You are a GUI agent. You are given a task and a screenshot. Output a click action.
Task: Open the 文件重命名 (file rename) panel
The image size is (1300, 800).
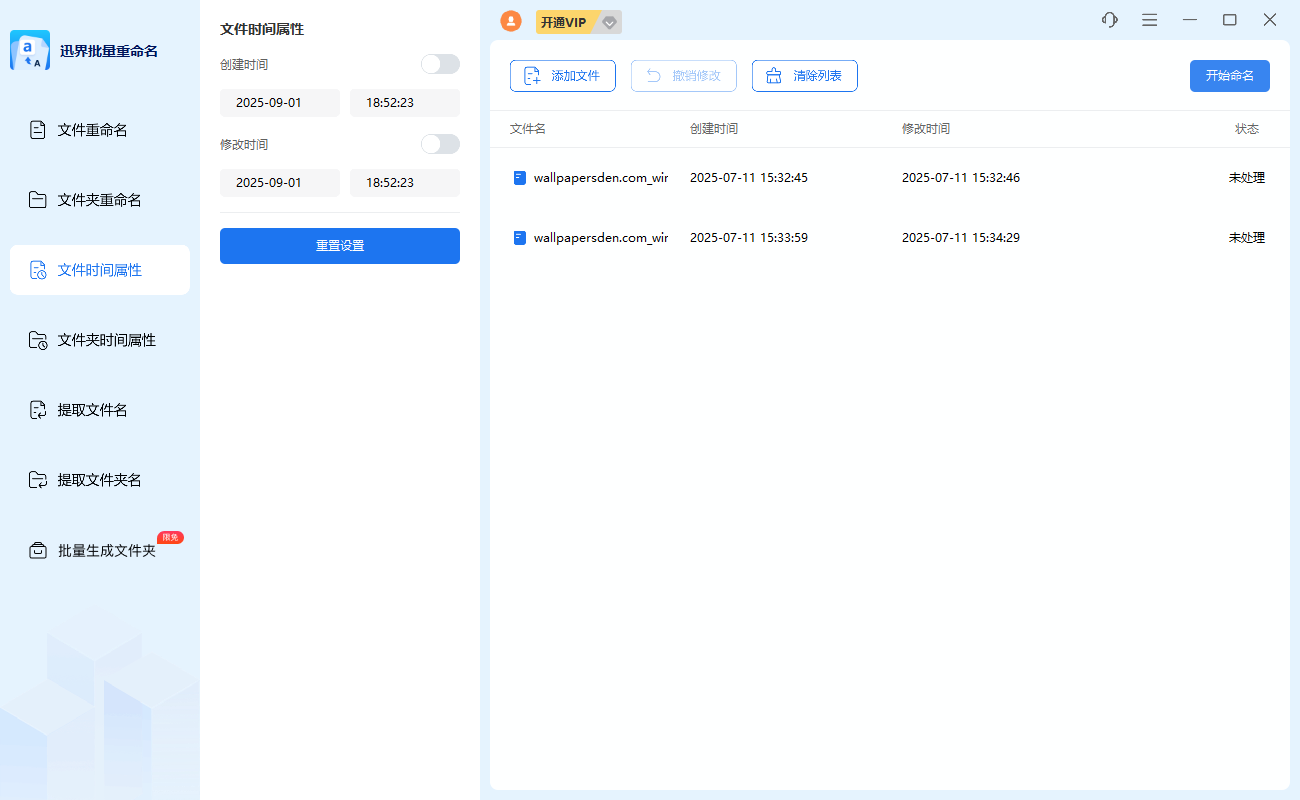coord(100,129)
